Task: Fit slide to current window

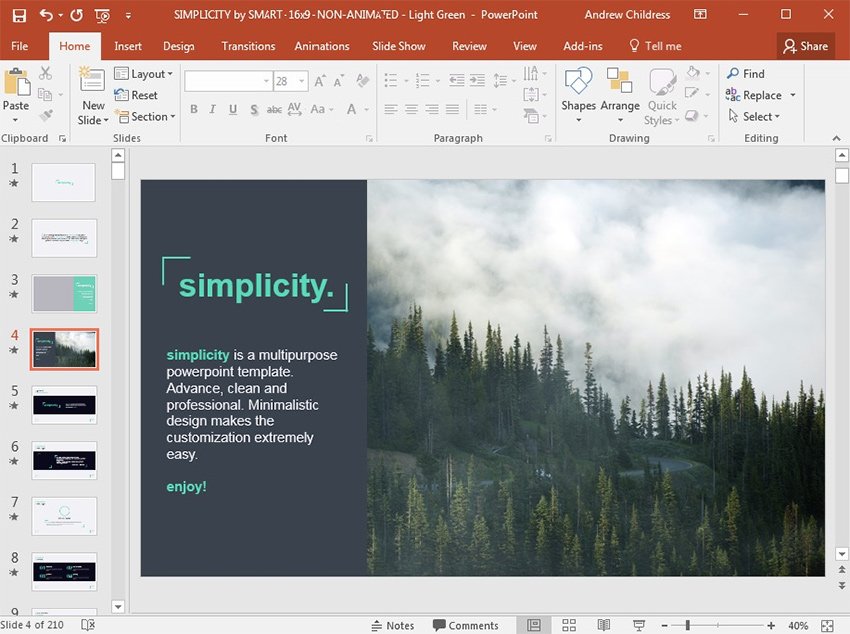Action: coord(827,625)
